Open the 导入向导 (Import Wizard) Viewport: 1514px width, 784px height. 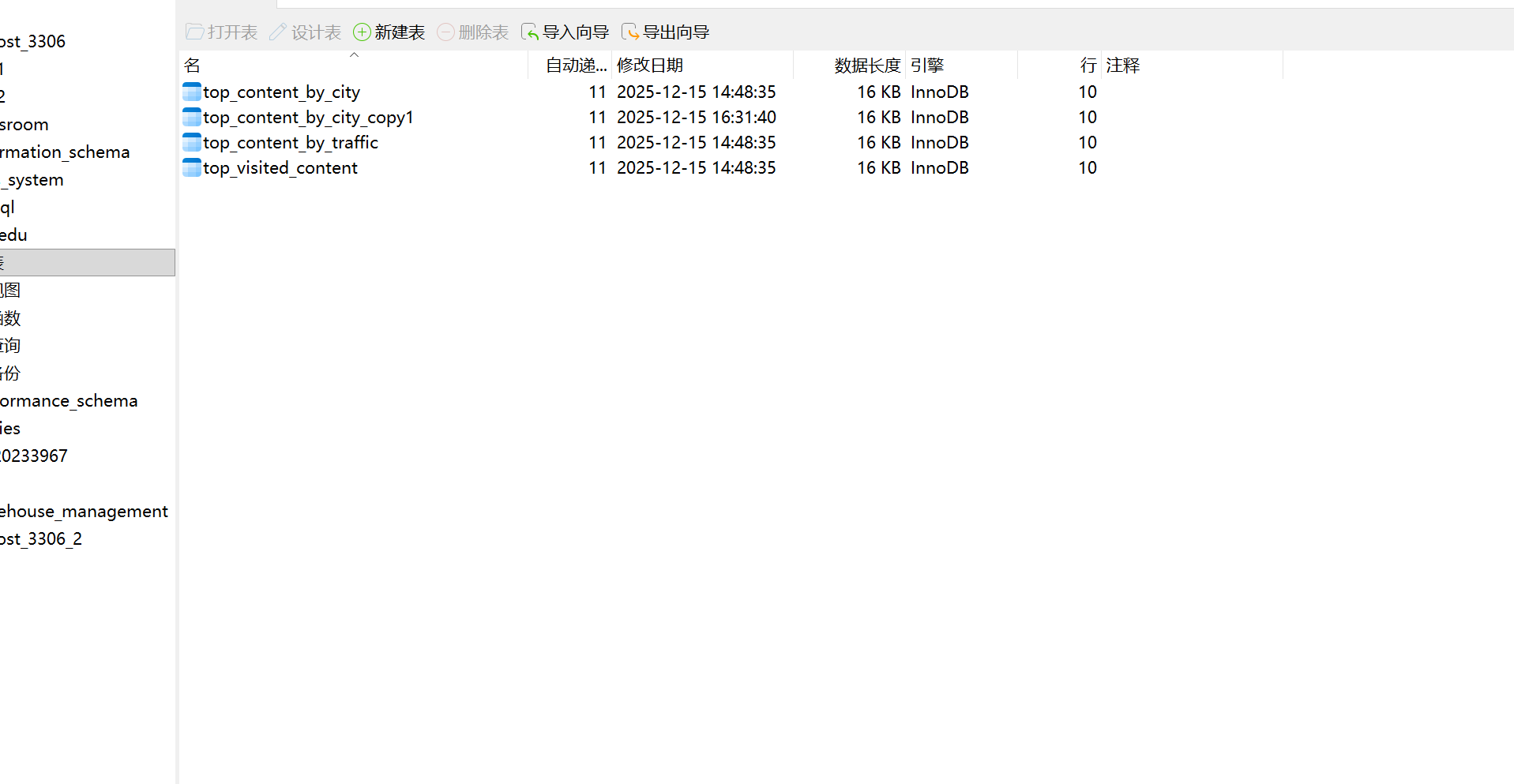tap(565, 32)
